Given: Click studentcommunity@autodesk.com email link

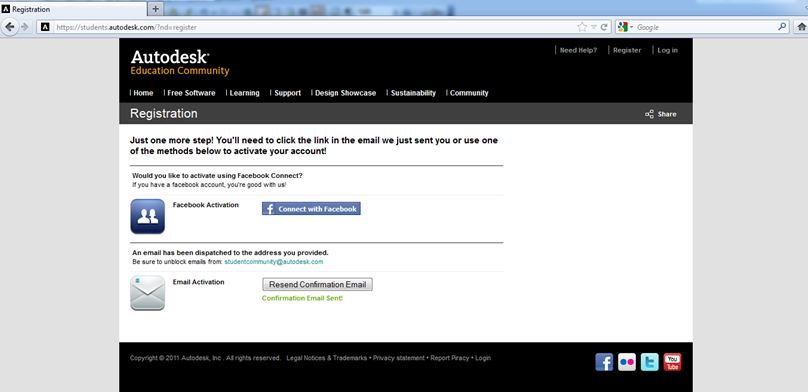Looking at the screenshot, I should 274,262.
